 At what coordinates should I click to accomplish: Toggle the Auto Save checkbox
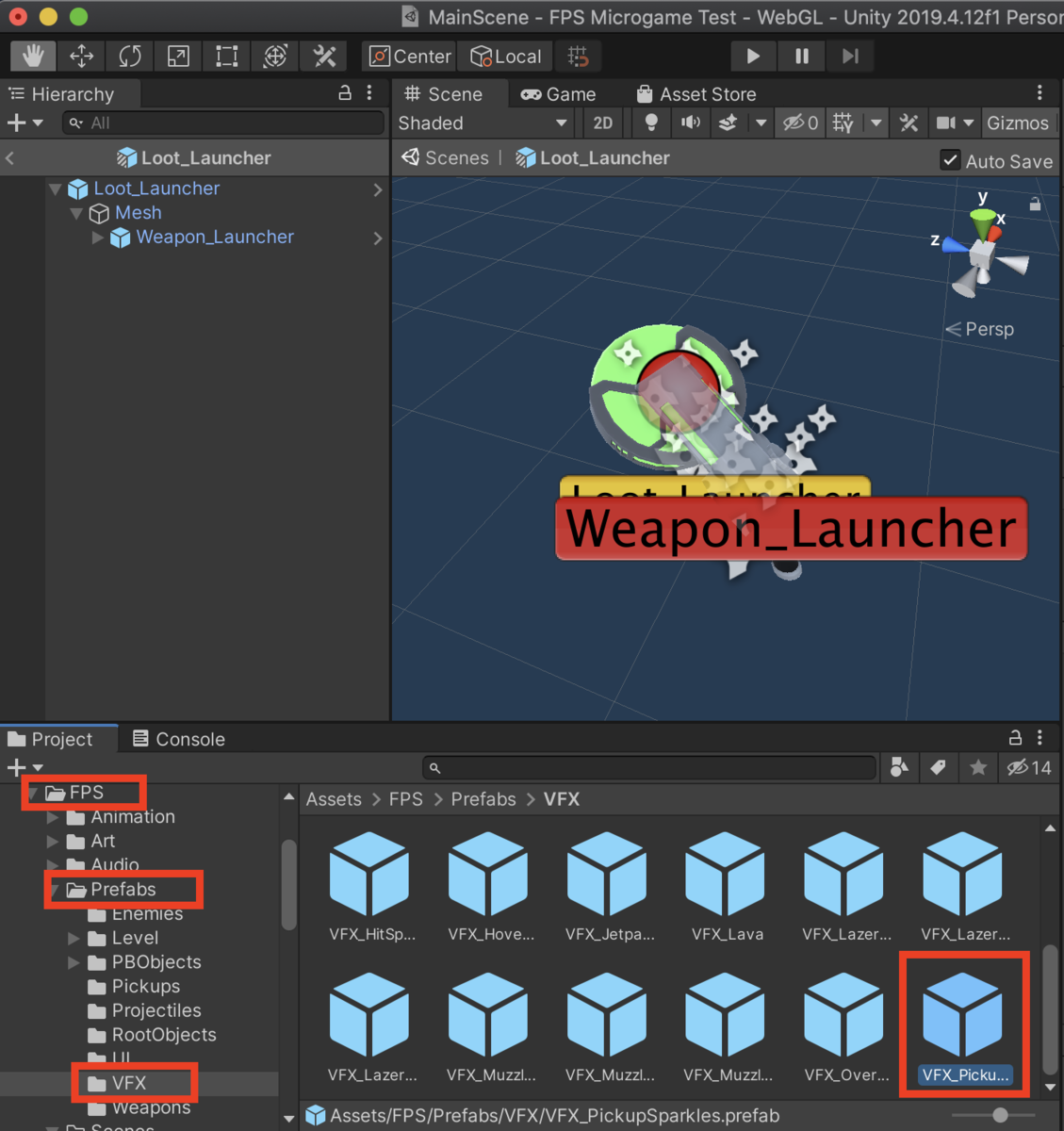[x=951, y=160]
